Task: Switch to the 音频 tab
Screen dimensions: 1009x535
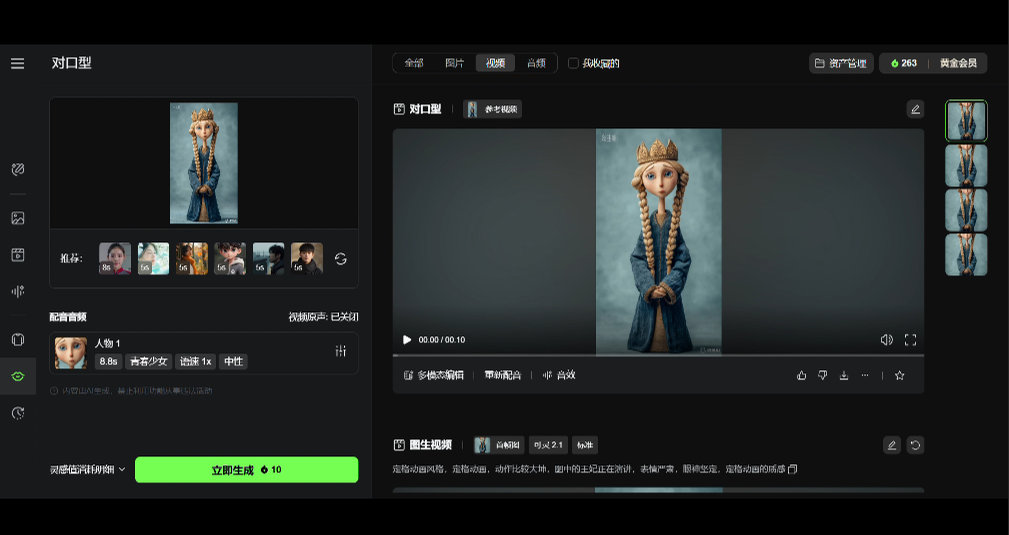Action: 536,63
